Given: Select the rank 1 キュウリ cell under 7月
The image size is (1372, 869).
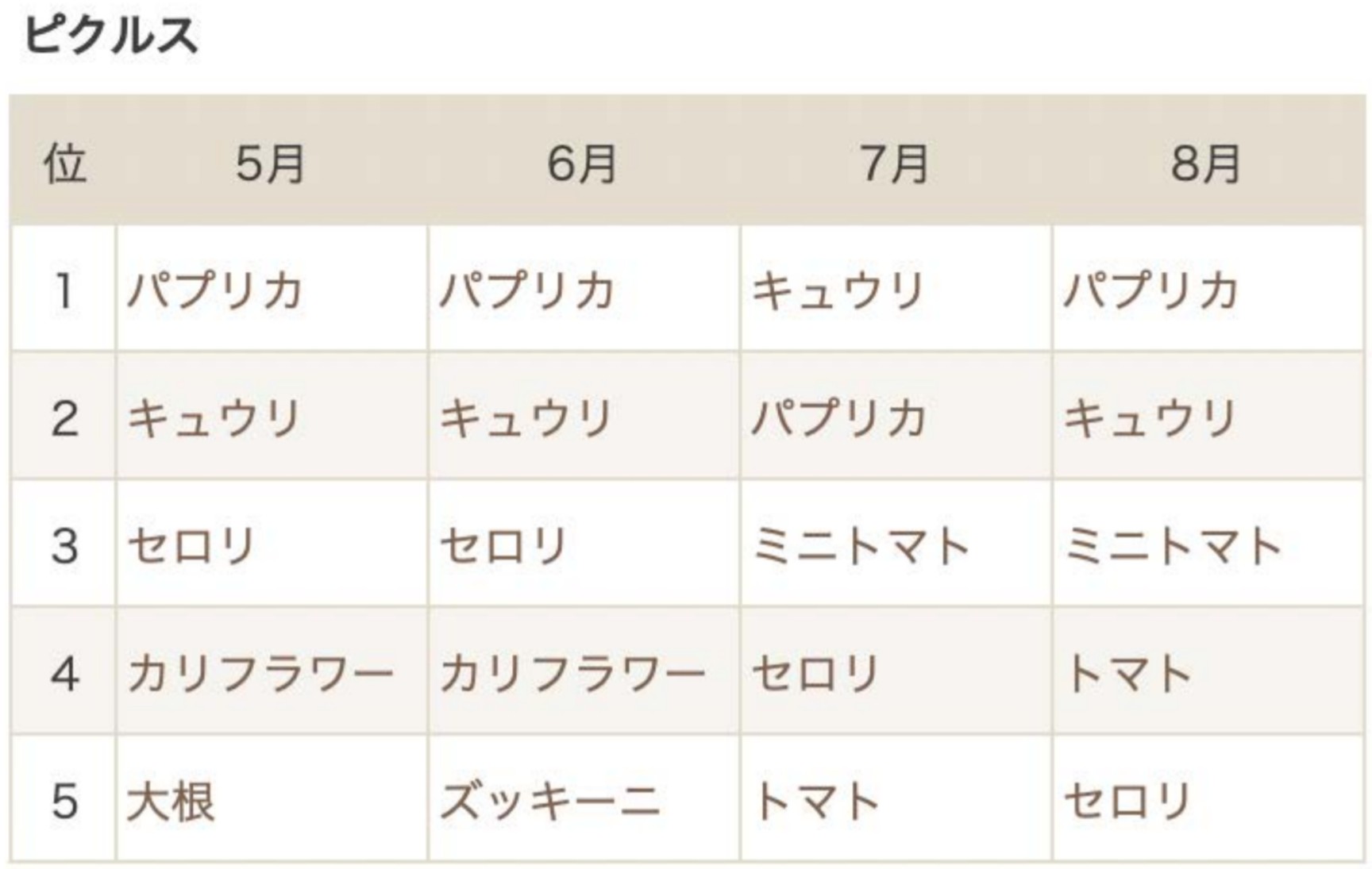Looking at the screenshot, I should click(838, 290).
